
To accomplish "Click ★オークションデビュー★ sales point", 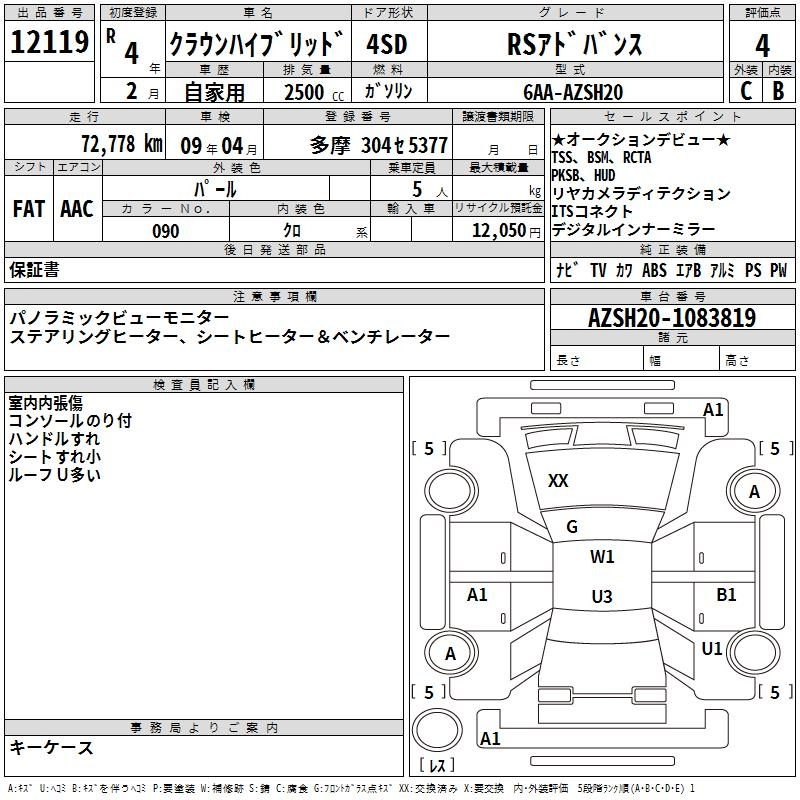I will [641, 139].
